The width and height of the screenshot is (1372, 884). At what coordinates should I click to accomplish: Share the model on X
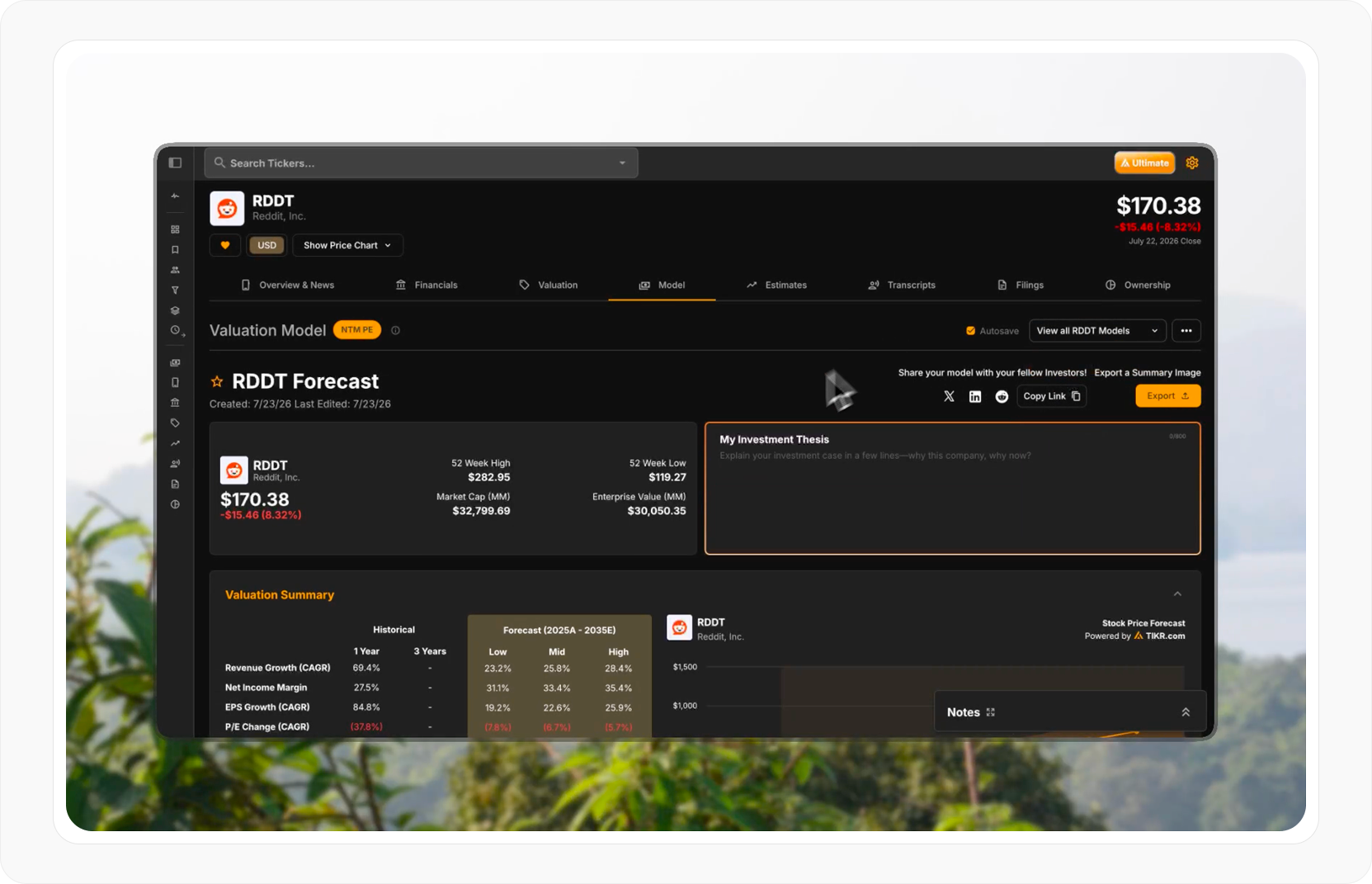(949, 396)
